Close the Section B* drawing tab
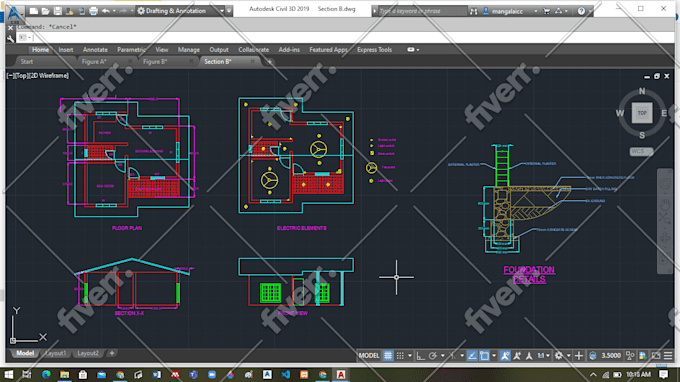 coord(252,62)
